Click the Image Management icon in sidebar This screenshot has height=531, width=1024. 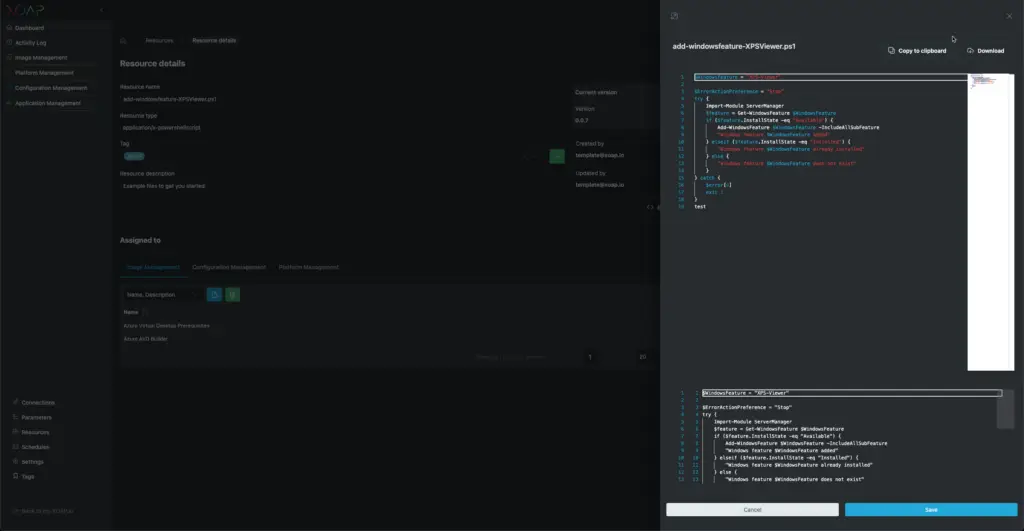(x=9, y=57)
